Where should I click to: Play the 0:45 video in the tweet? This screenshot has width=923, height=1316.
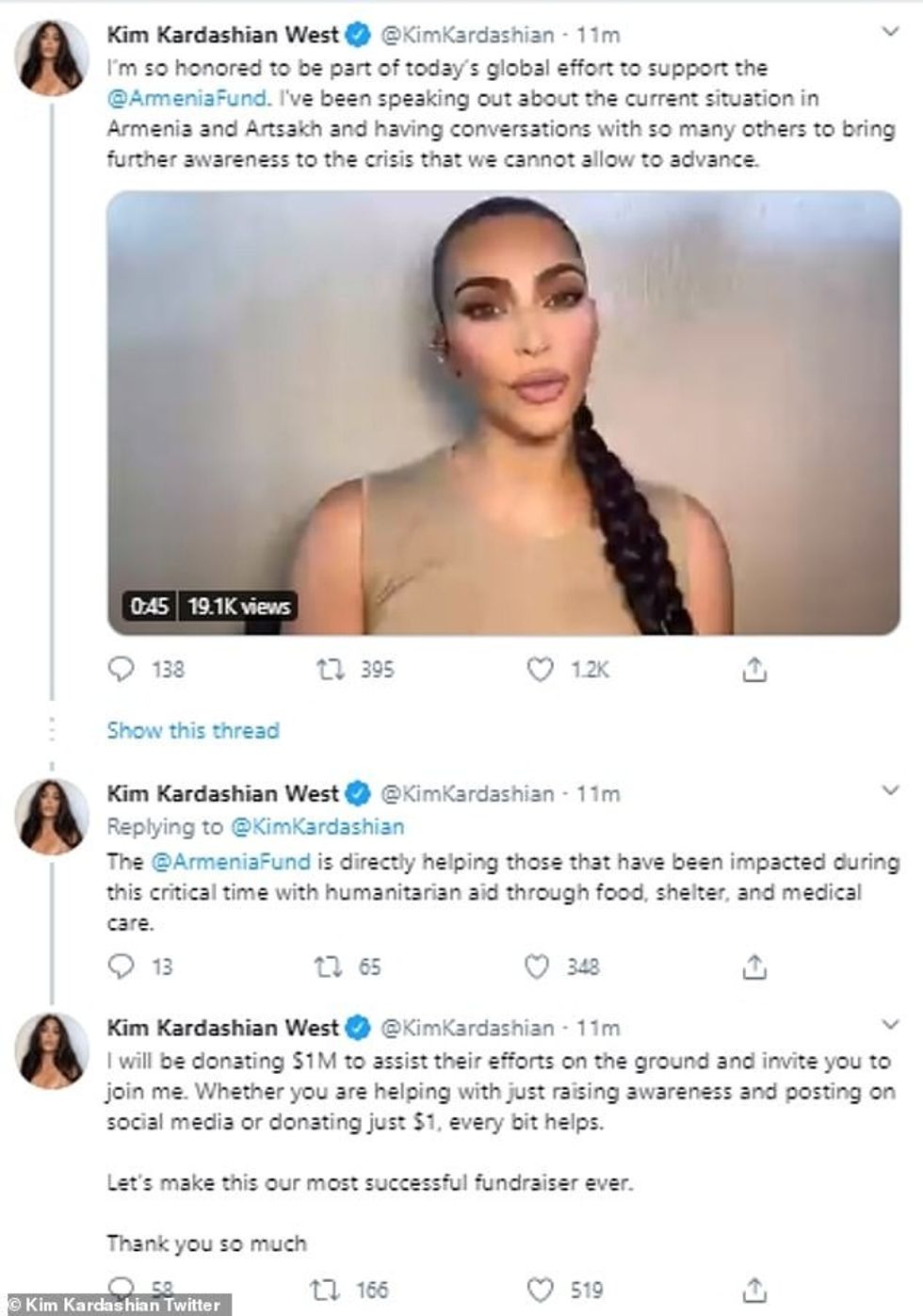[503, 413]
